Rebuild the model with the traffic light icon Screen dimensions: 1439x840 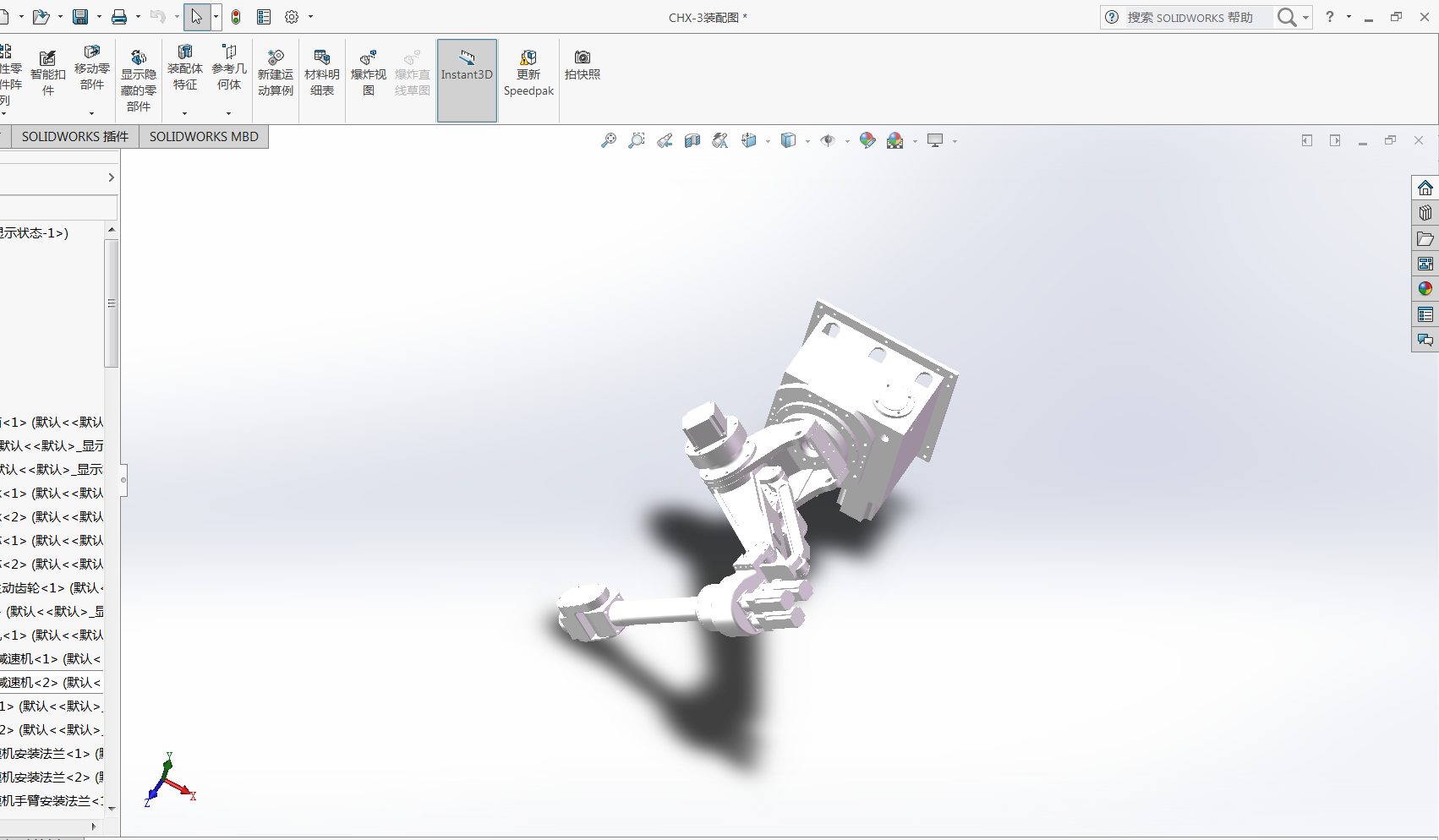(x=236, y=17)
